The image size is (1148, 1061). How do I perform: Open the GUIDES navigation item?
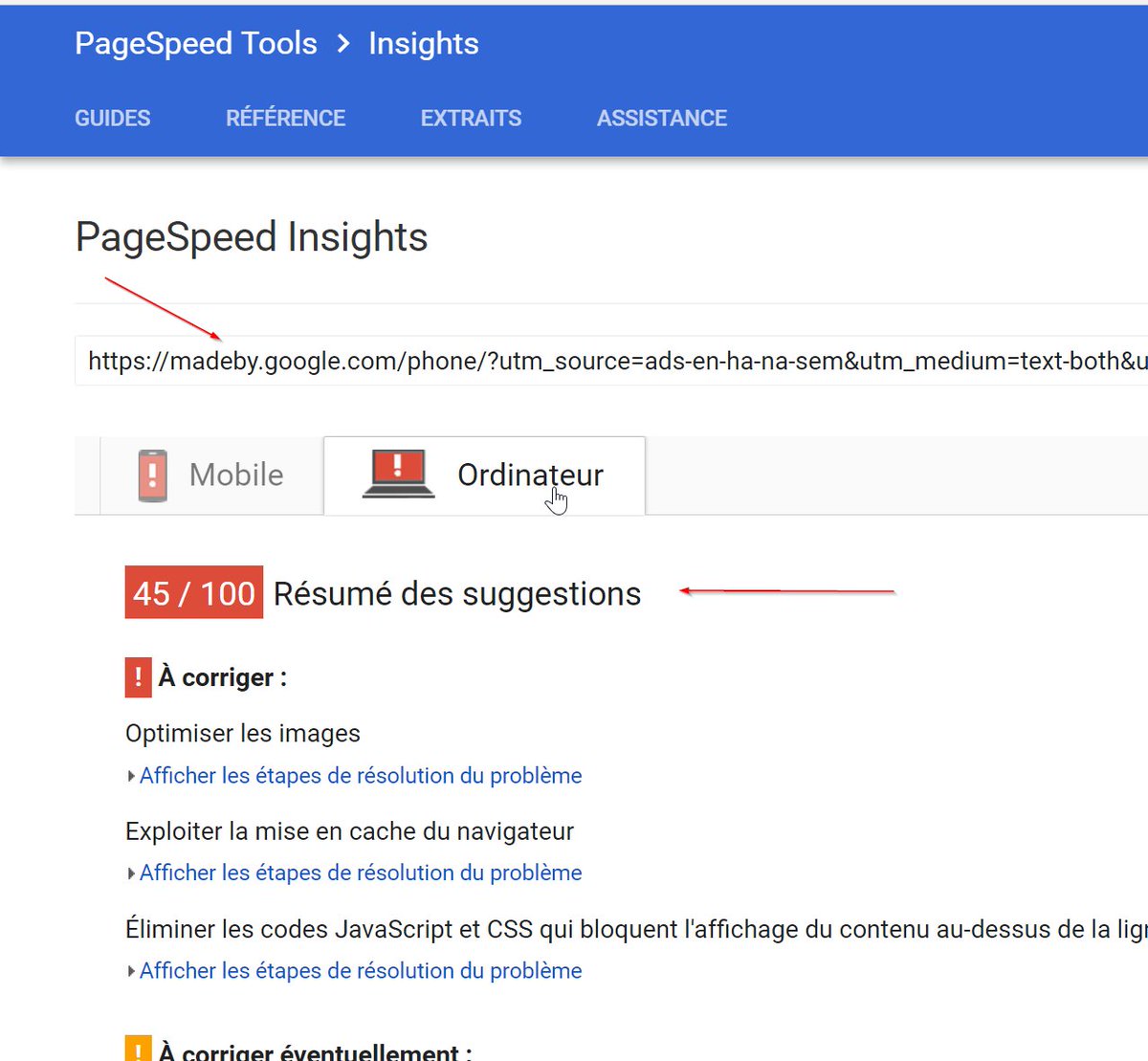tap(113, 118)
